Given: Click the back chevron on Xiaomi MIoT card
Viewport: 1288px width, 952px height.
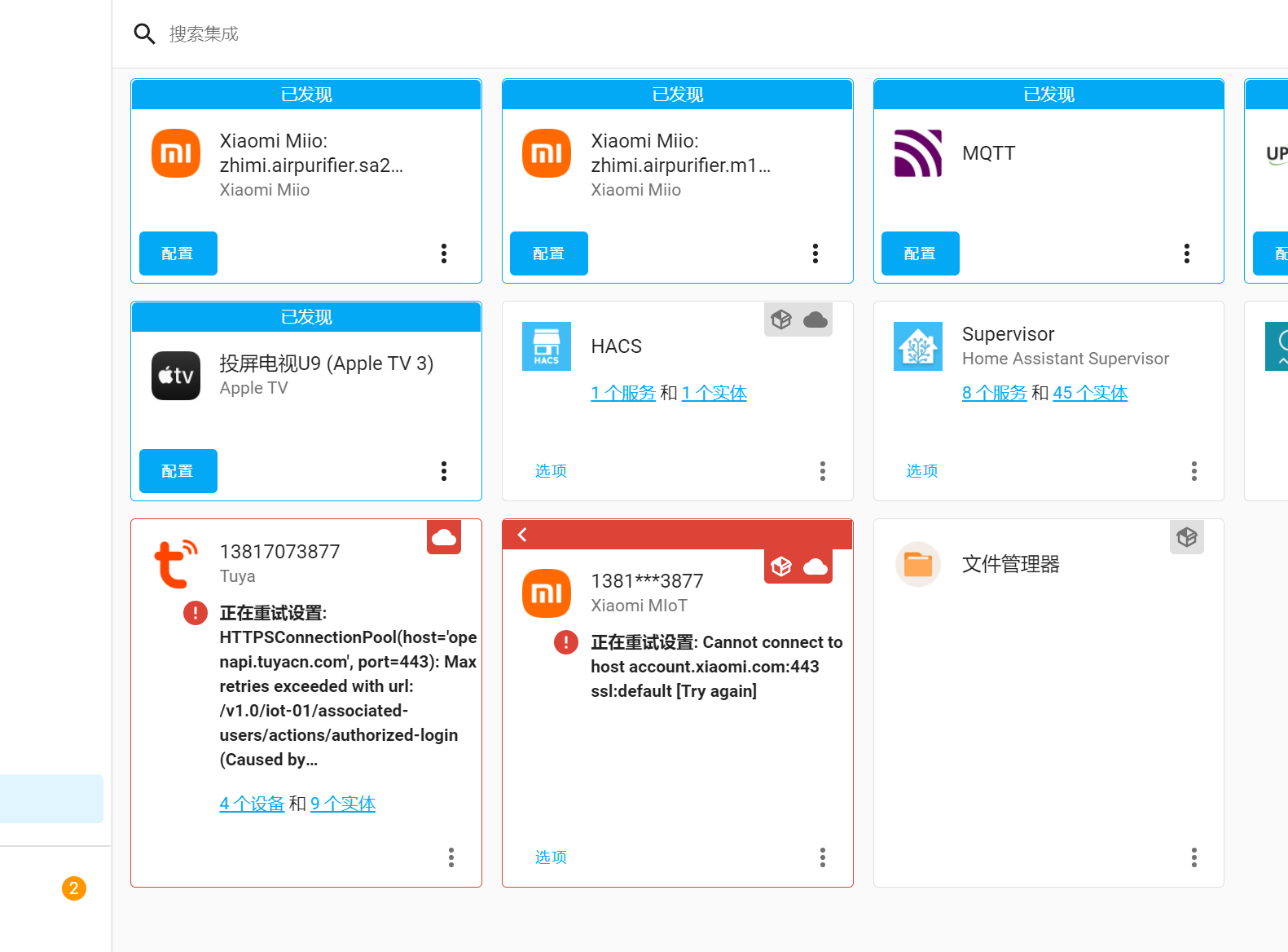Looking at the screenshot, I should (522, 535).
